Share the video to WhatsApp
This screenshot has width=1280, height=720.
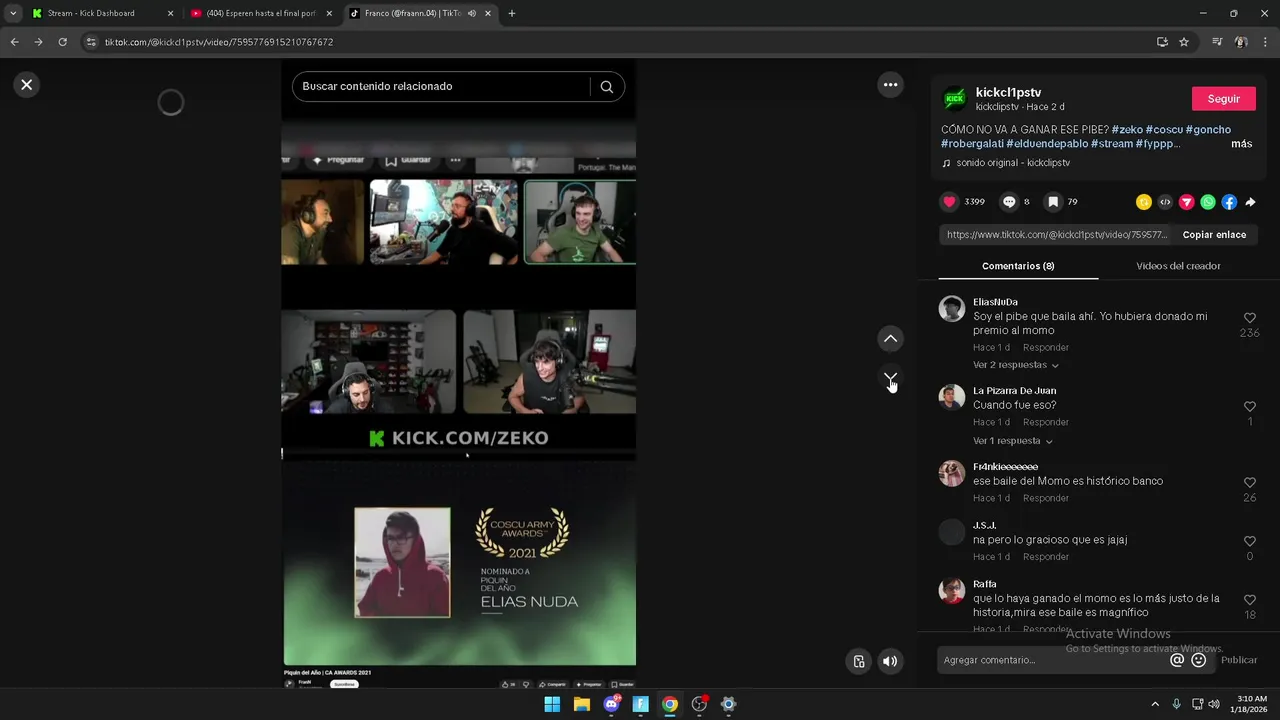coord(1208,202)
